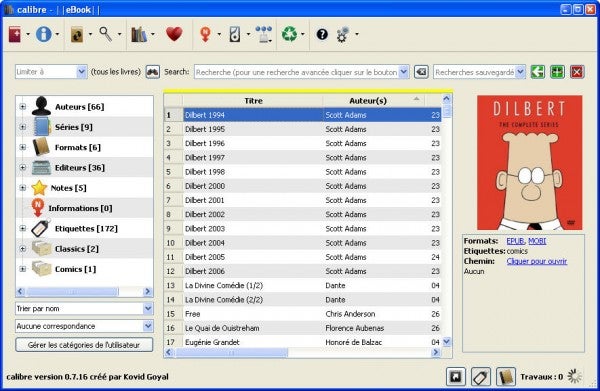Screen dimensions: 600x391
Task: Click the green arrow copy search icon
Action: point(538,72)
